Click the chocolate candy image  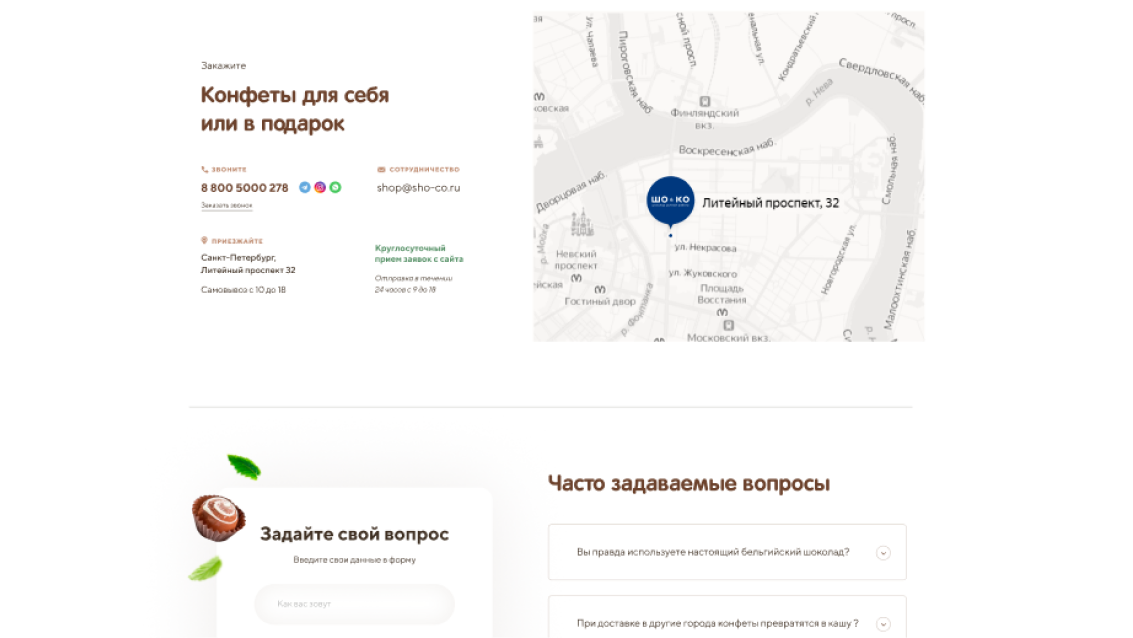point(218,516)
